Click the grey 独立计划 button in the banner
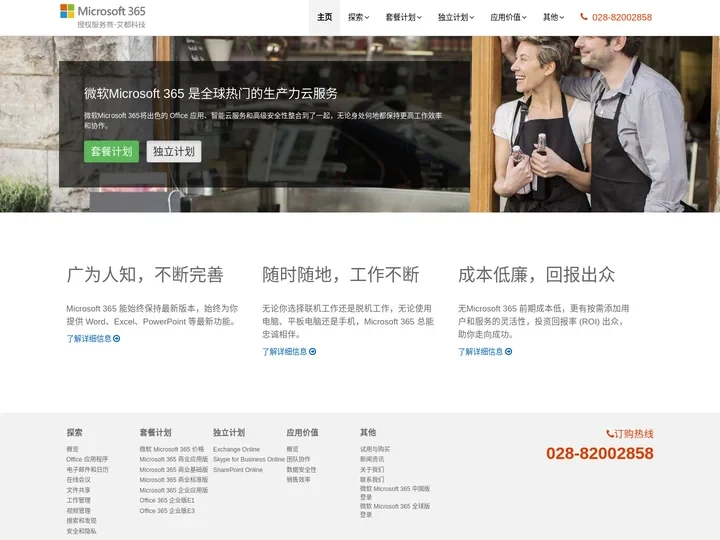720x540 pixels. 174,151
